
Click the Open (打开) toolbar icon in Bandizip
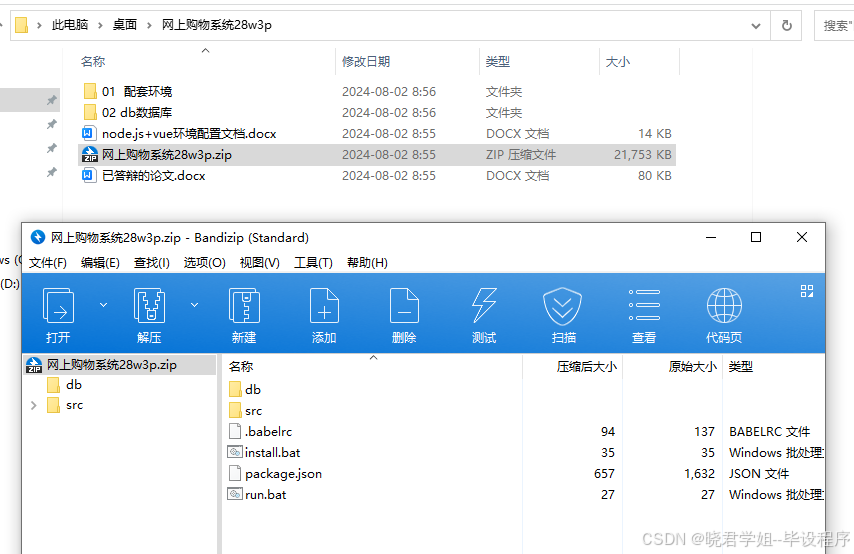[58, 306]
